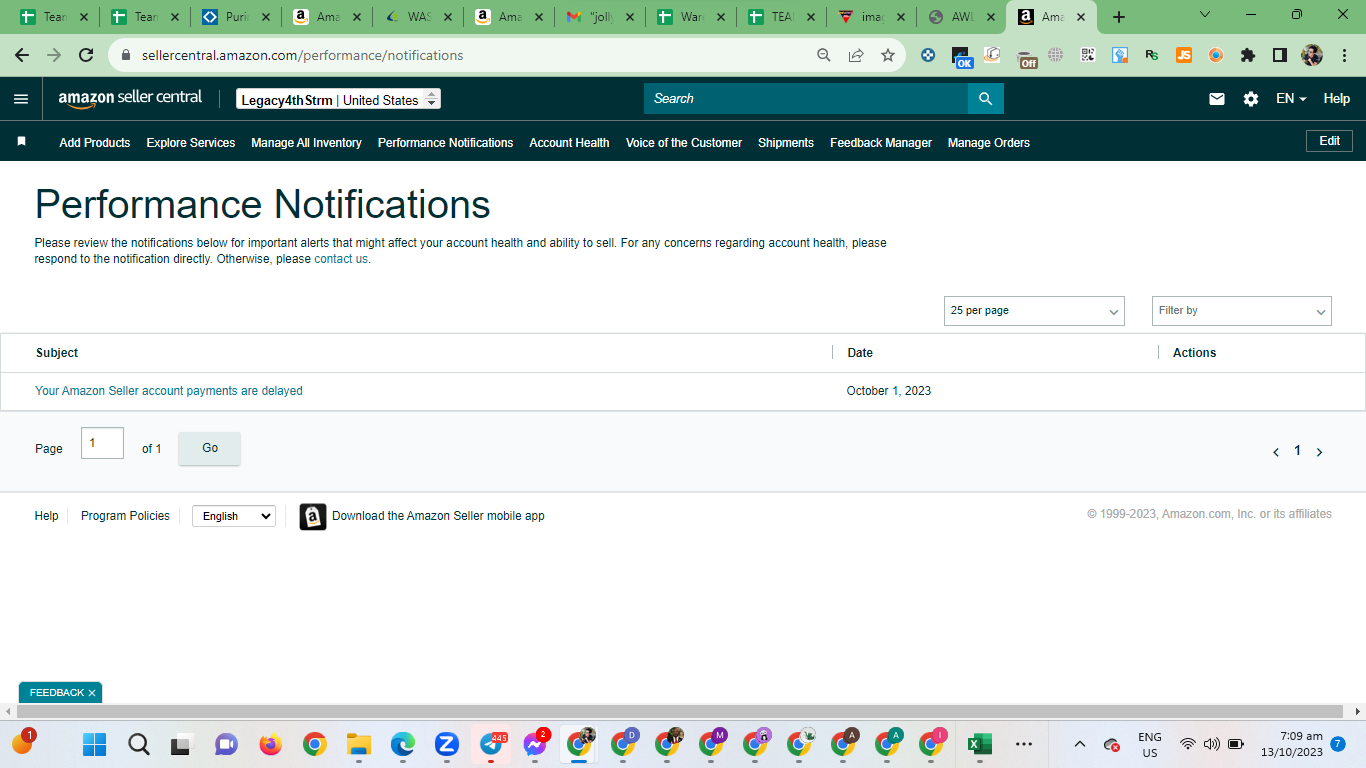Select Performance Notifications in navigation bar
The image size is (1366, 768).
pyautogui.click(x=445, y=143)
